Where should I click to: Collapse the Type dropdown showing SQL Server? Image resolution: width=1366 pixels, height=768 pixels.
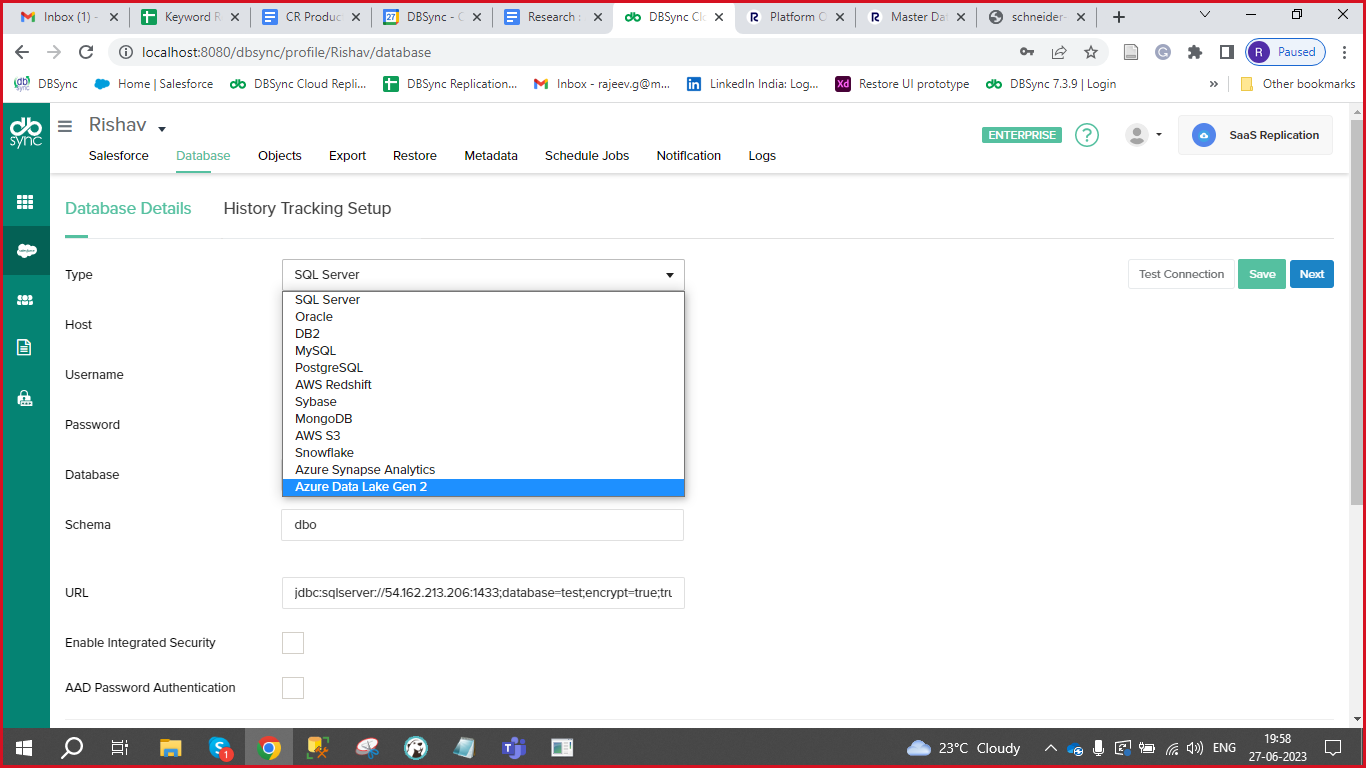[x=483, y=274]
